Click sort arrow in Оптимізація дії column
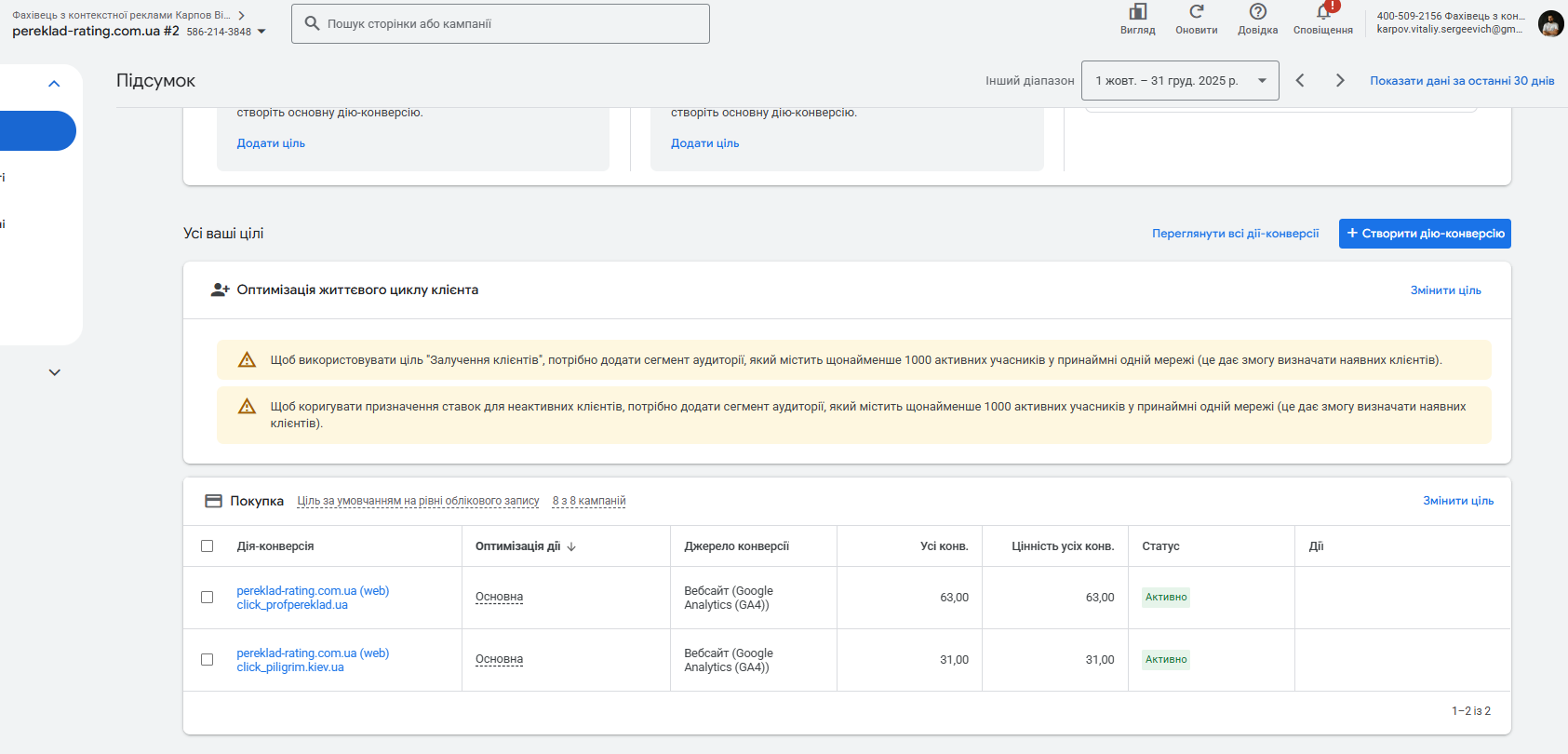This screenshot has width=1568, height=754. [571, 546]
